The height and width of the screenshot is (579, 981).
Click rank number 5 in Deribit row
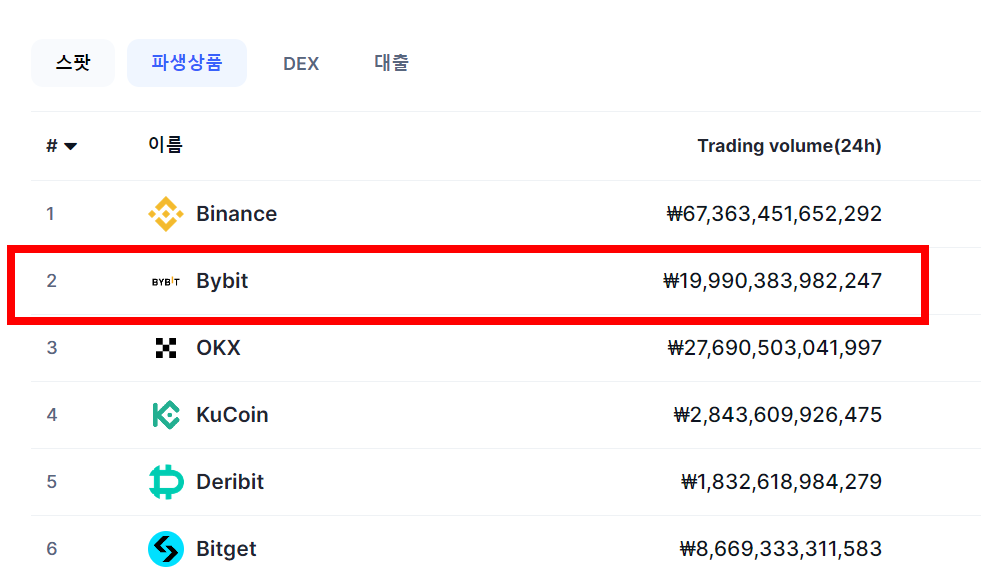[52, 482]
